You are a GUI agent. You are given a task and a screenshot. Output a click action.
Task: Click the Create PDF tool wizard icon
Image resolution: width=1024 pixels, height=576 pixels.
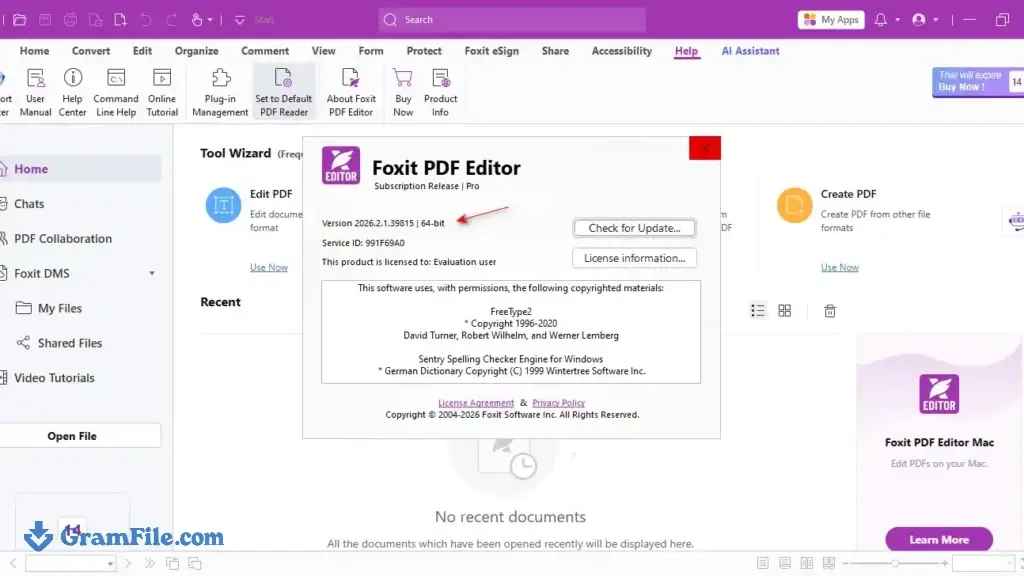click(x=794, y=205)
